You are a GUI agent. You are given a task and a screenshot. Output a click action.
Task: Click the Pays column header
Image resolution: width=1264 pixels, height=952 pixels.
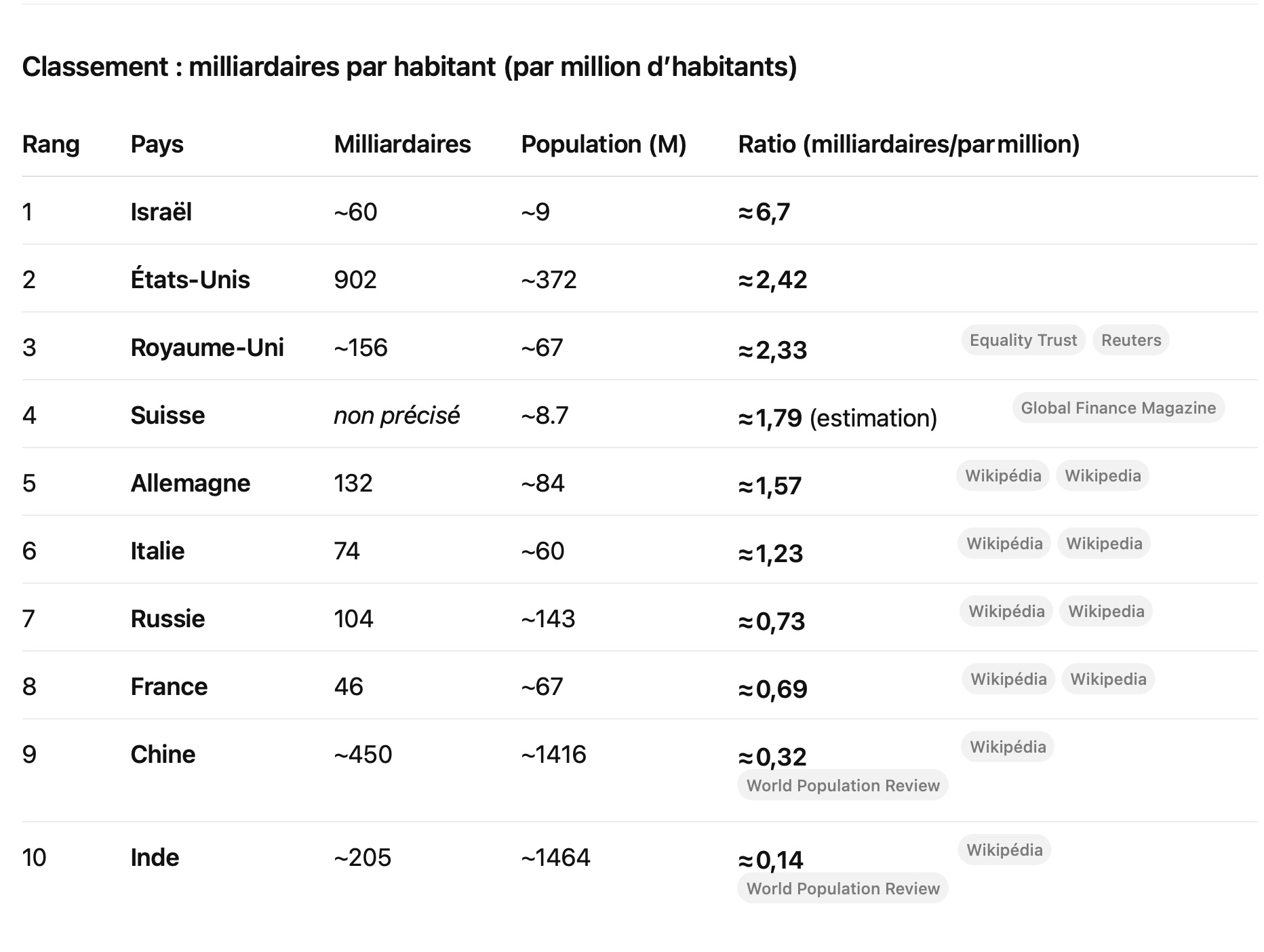[157, 144]
